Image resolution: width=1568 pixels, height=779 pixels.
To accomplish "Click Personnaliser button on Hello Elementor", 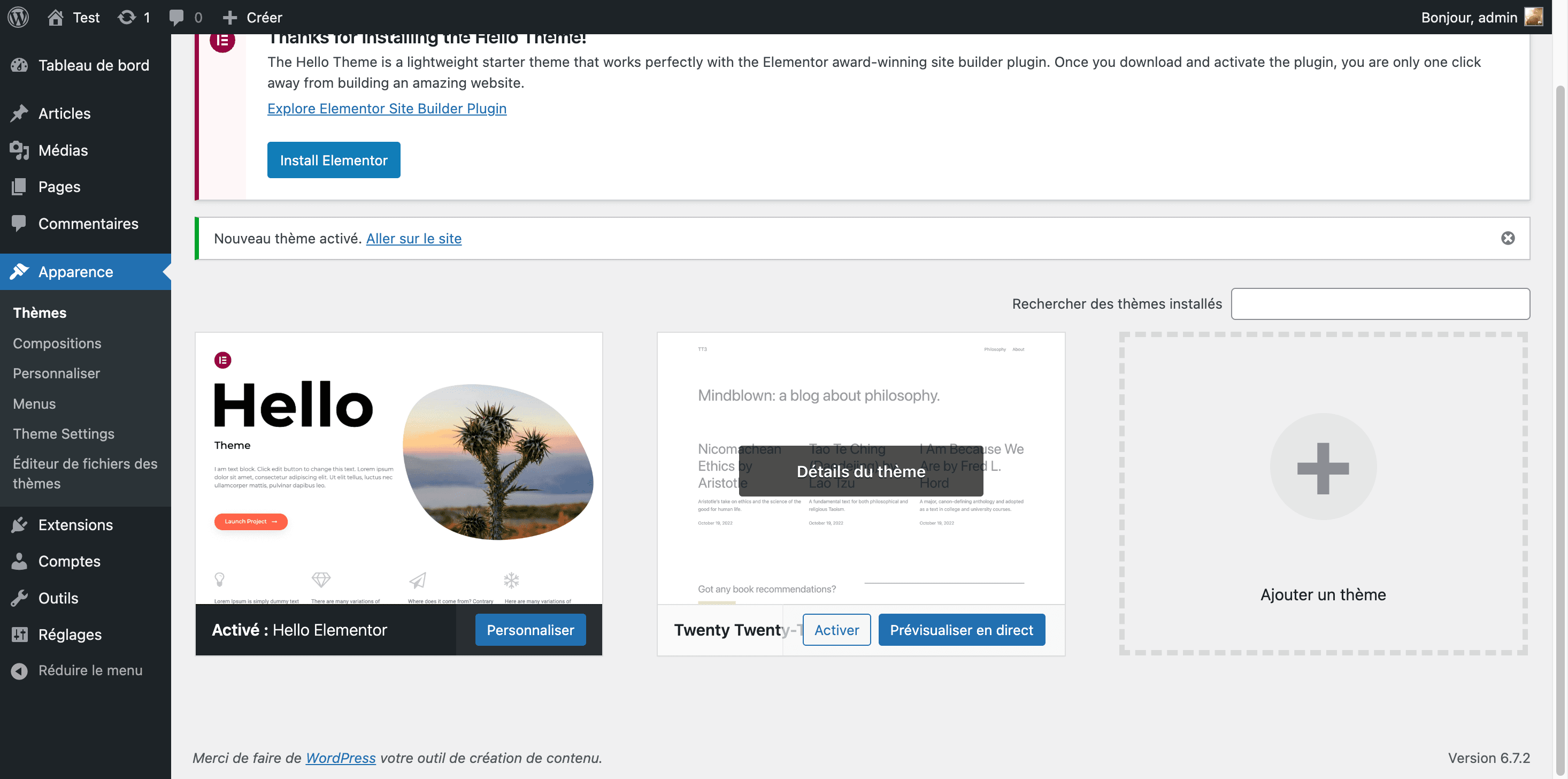I will click(530, 630).
